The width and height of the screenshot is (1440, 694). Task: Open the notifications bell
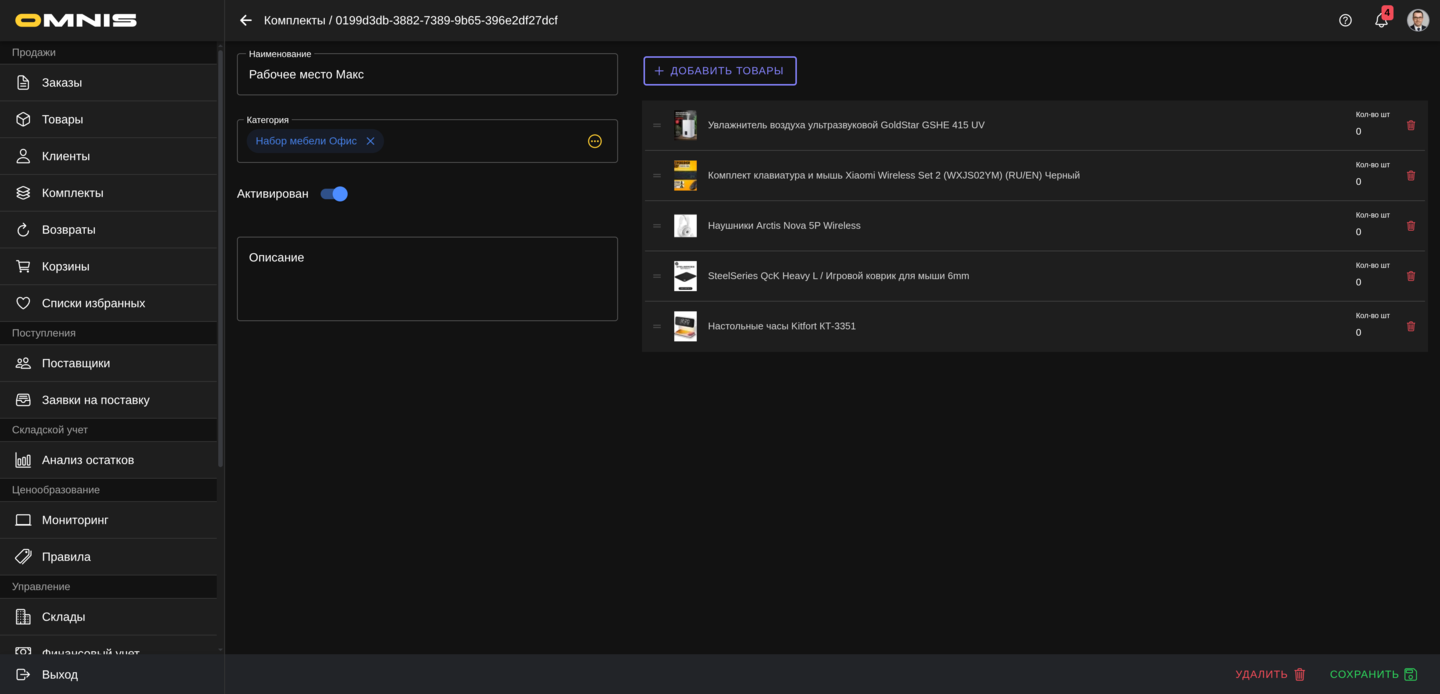(x=1381, y=20)
